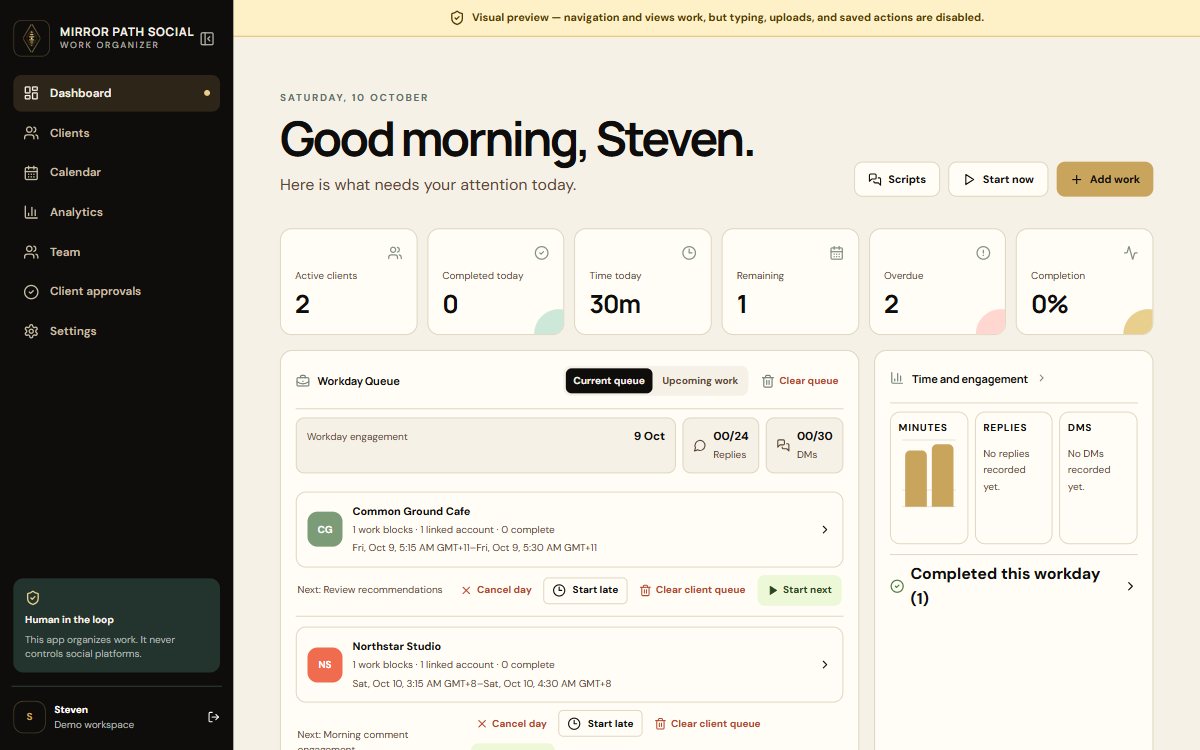Clear client queue for Northstar Studio
The width and height of the screenshot is (1200, 750).
pyautogui.click(x=708, y=724)
